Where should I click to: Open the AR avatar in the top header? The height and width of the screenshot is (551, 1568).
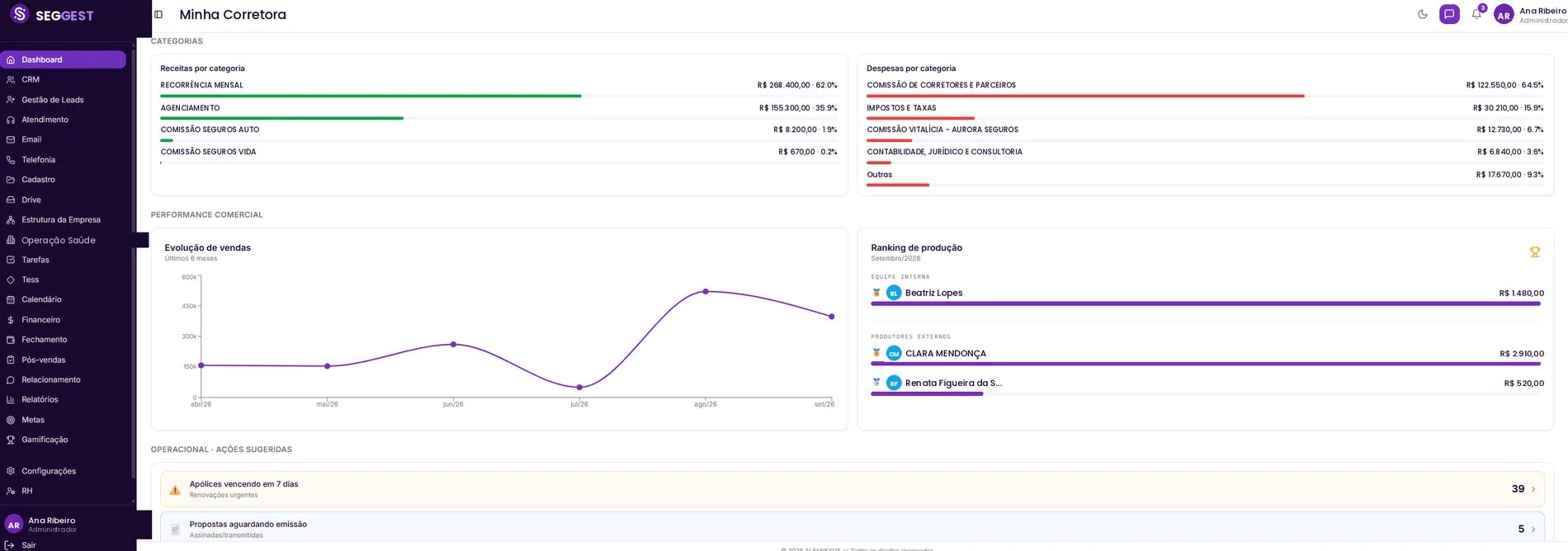[1504, 15]
